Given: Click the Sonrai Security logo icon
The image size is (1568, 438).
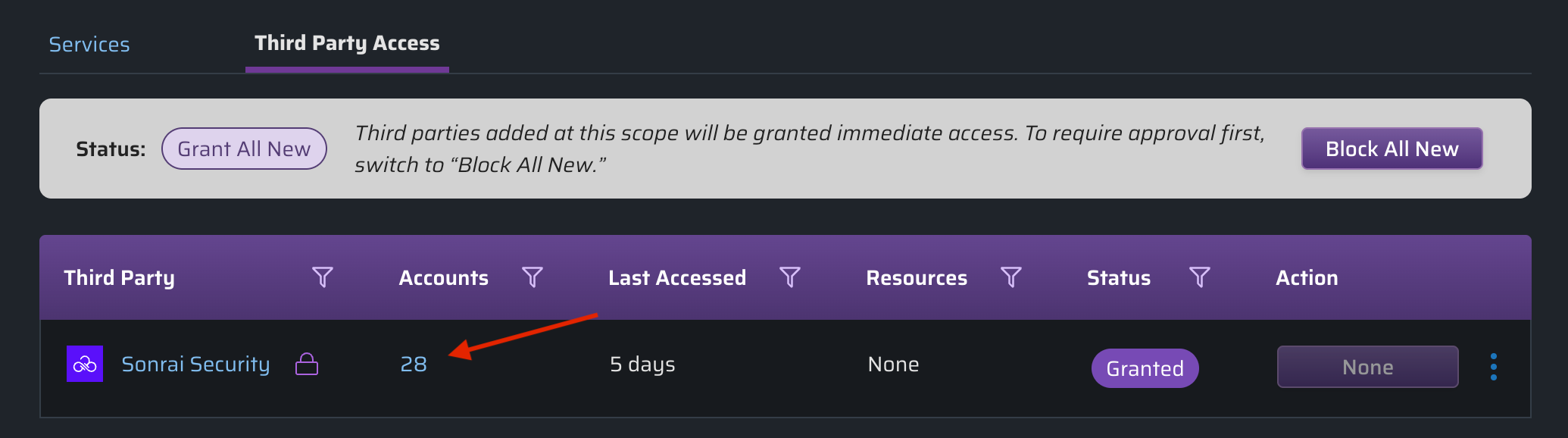Looking at the screenshot, I should pos(85,364).
